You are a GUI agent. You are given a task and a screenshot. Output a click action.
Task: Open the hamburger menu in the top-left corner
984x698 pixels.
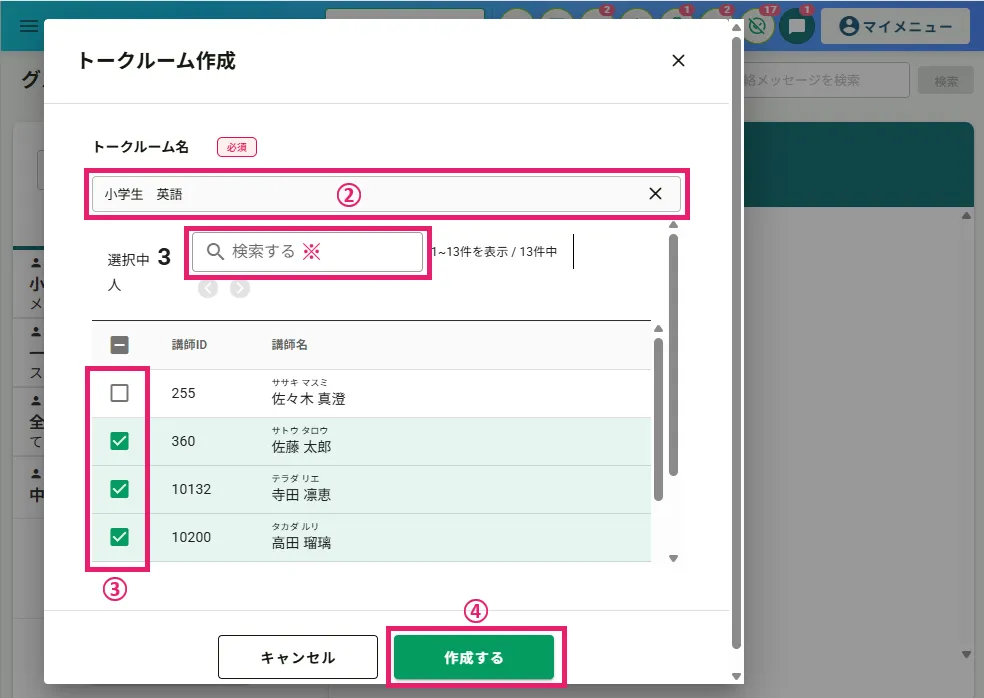[29, 26]
